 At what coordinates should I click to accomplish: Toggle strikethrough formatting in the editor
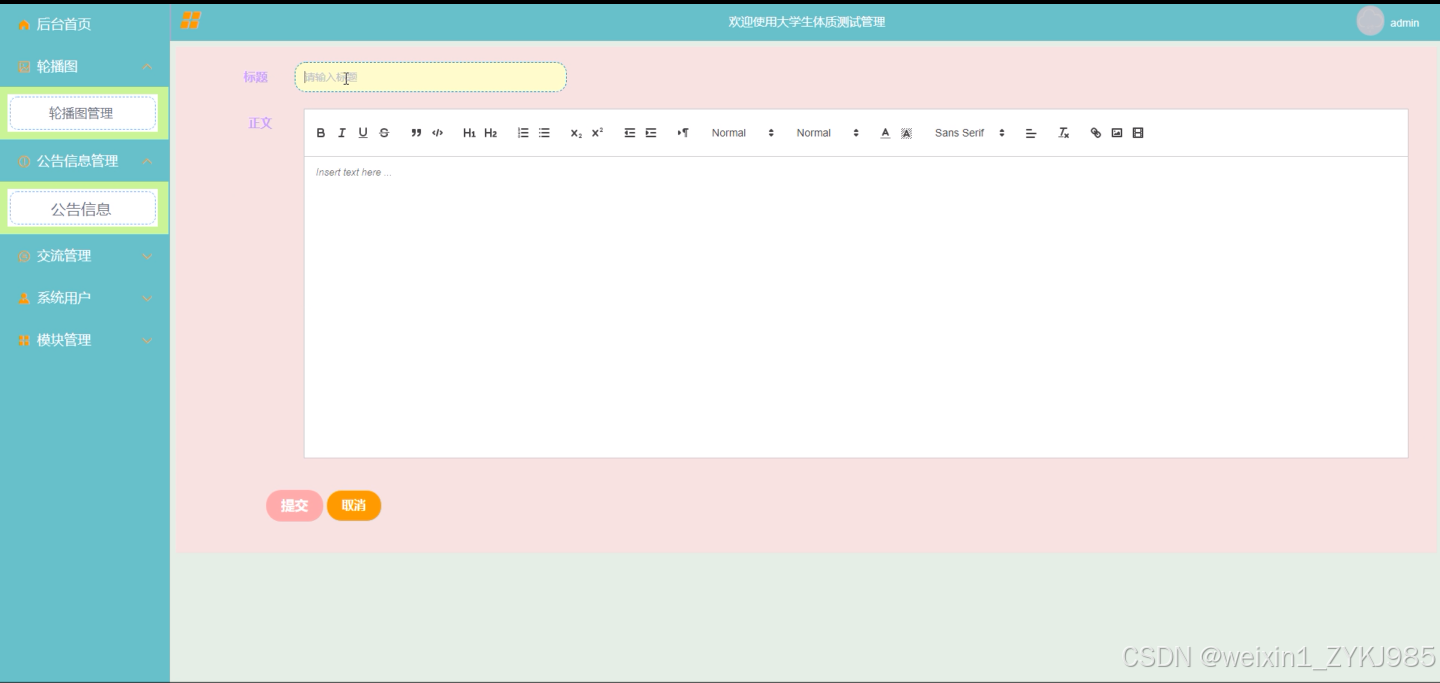pos(384,133)
